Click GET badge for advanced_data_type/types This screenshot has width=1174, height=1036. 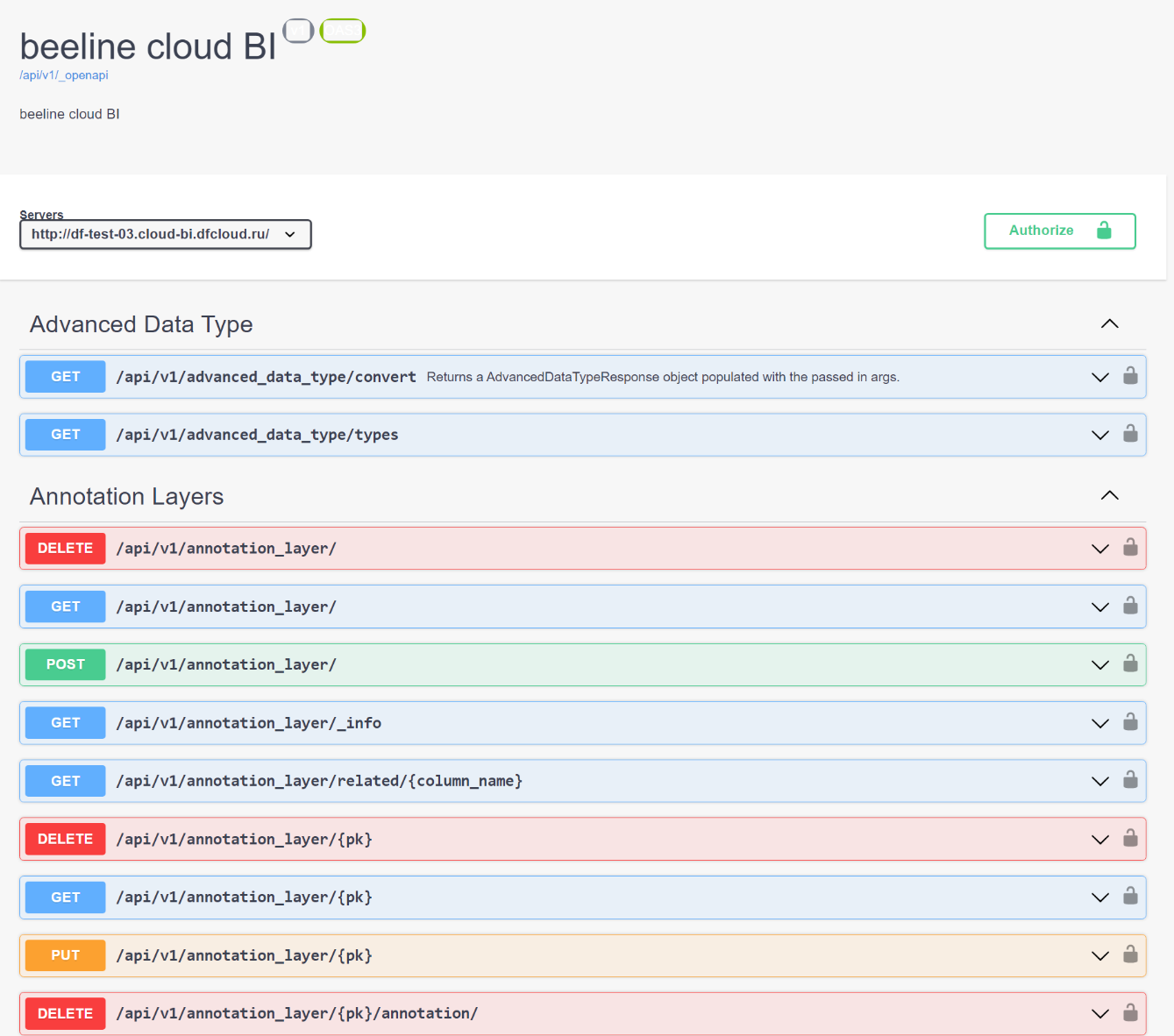(66, 435)
